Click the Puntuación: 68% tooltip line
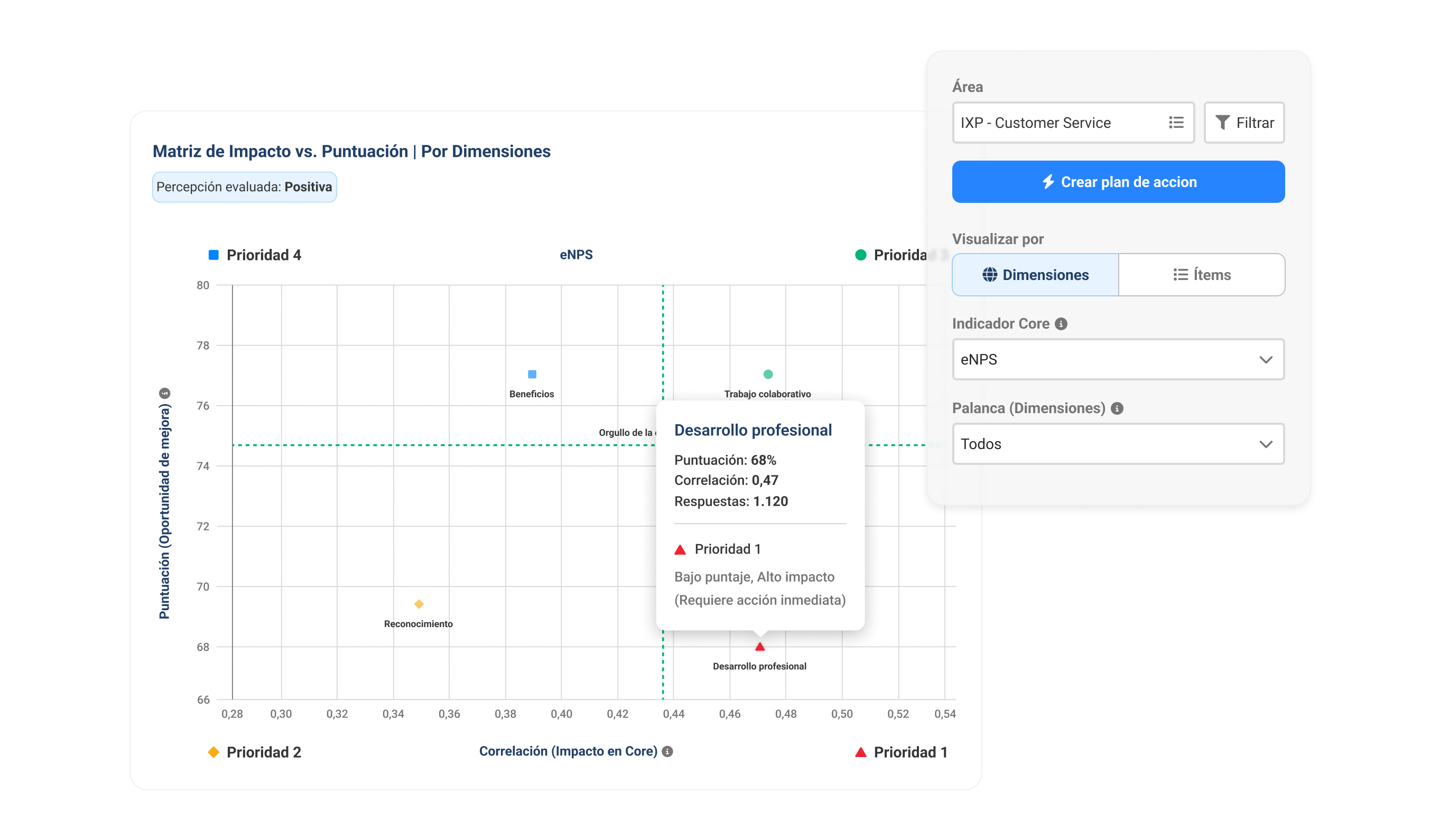This screenshot has width=1440, height=840. click(x=725, y=460)
